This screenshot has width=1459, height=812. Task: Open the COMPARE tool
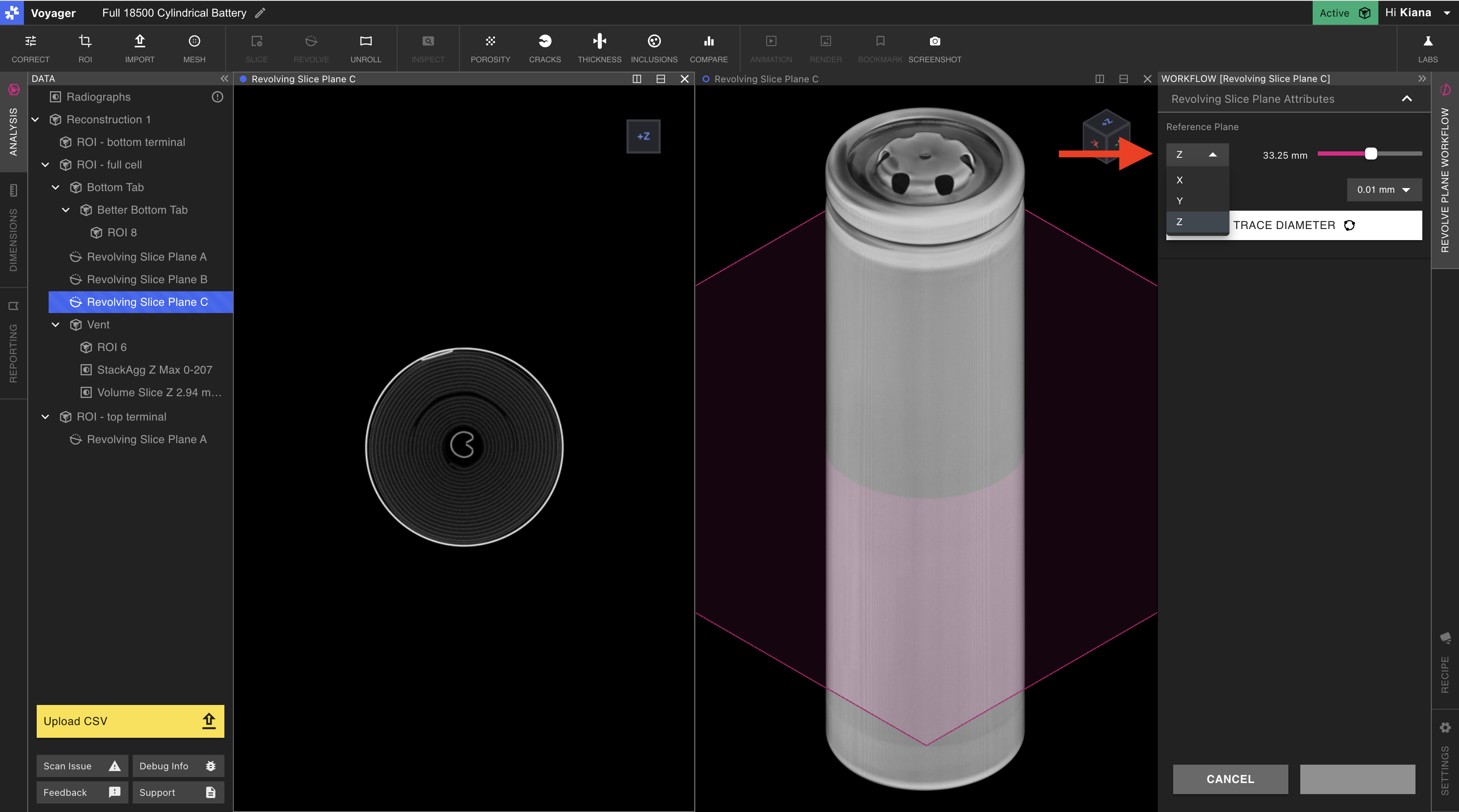tap(709, 49)
